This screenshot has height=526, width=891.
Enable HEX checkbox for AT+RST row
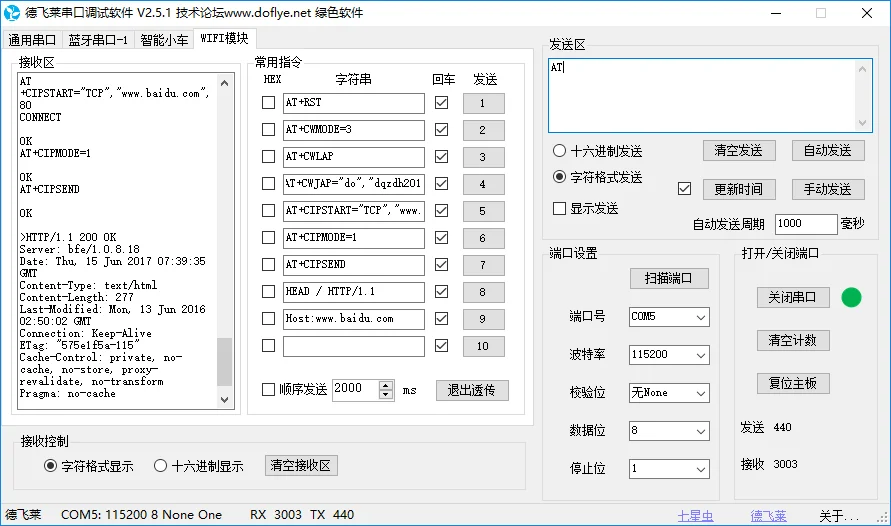coord(268,103)
